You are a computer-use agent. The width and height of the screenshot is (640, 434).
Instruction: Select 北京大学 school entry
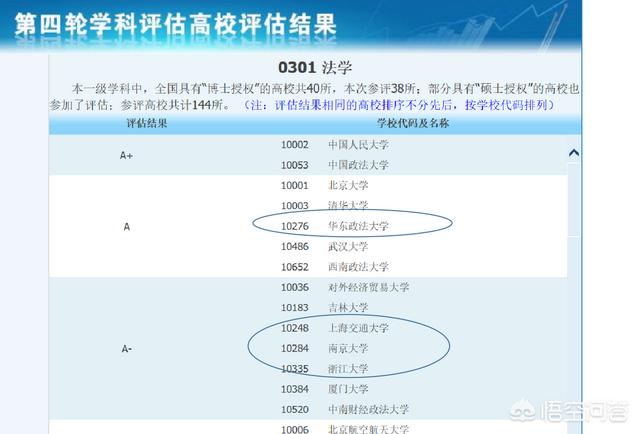(x=348, y=185)
